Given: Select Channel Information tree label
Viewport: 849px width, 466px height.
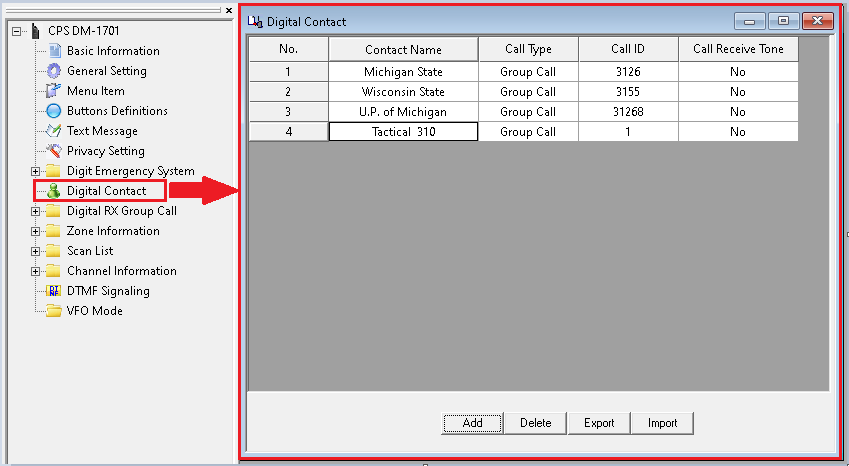Looking at the screenshot, I should [122, 271].
